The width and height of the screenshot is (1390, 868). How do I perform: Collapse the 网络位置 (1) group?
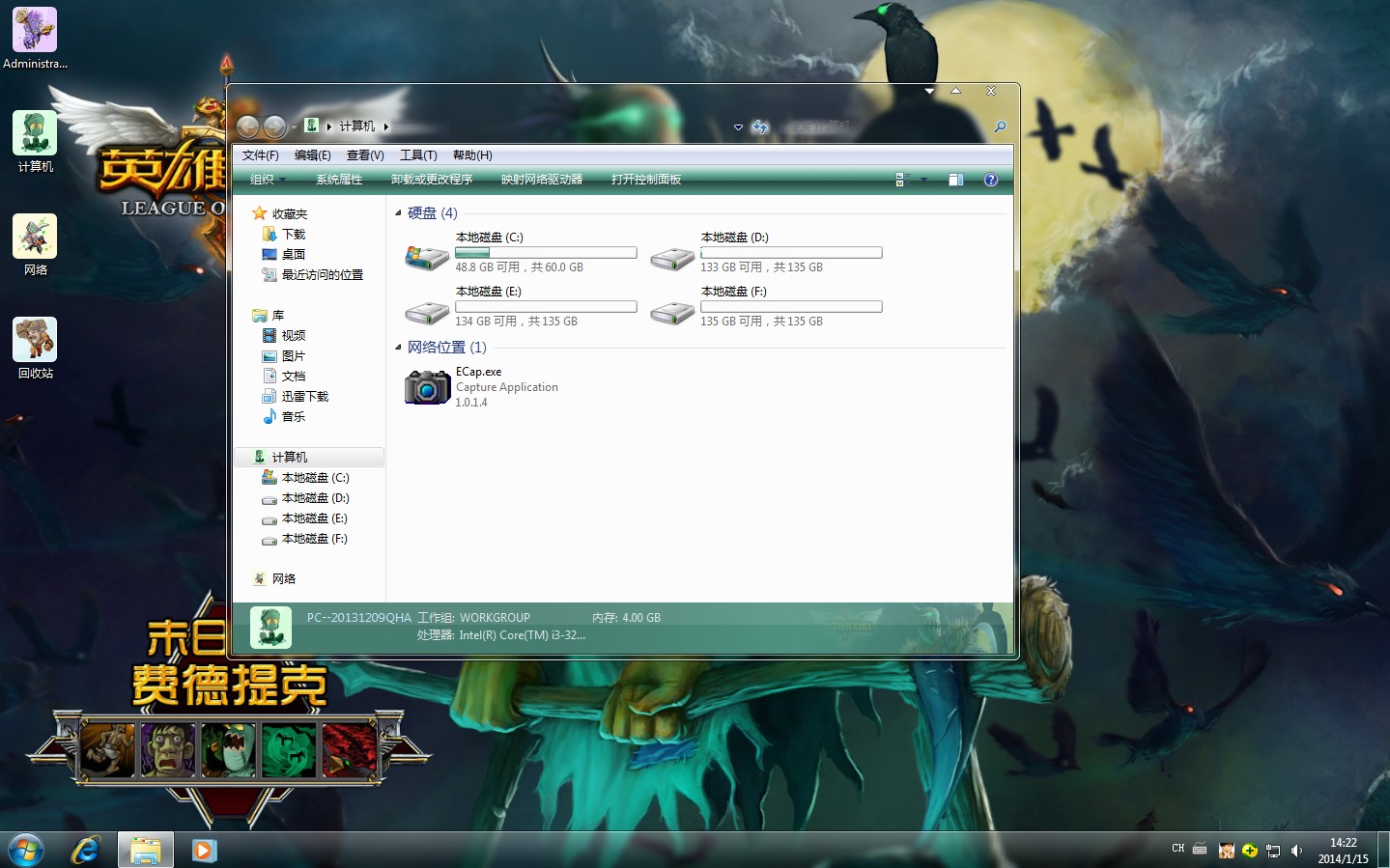click(398, 348)
